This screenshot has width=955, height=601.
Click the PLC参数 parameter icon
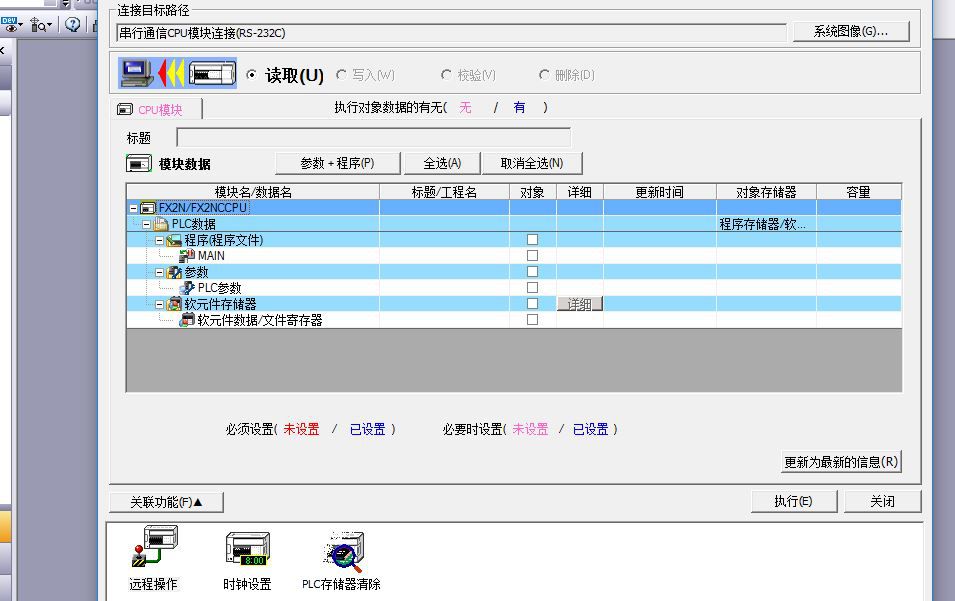click(187, 287)
